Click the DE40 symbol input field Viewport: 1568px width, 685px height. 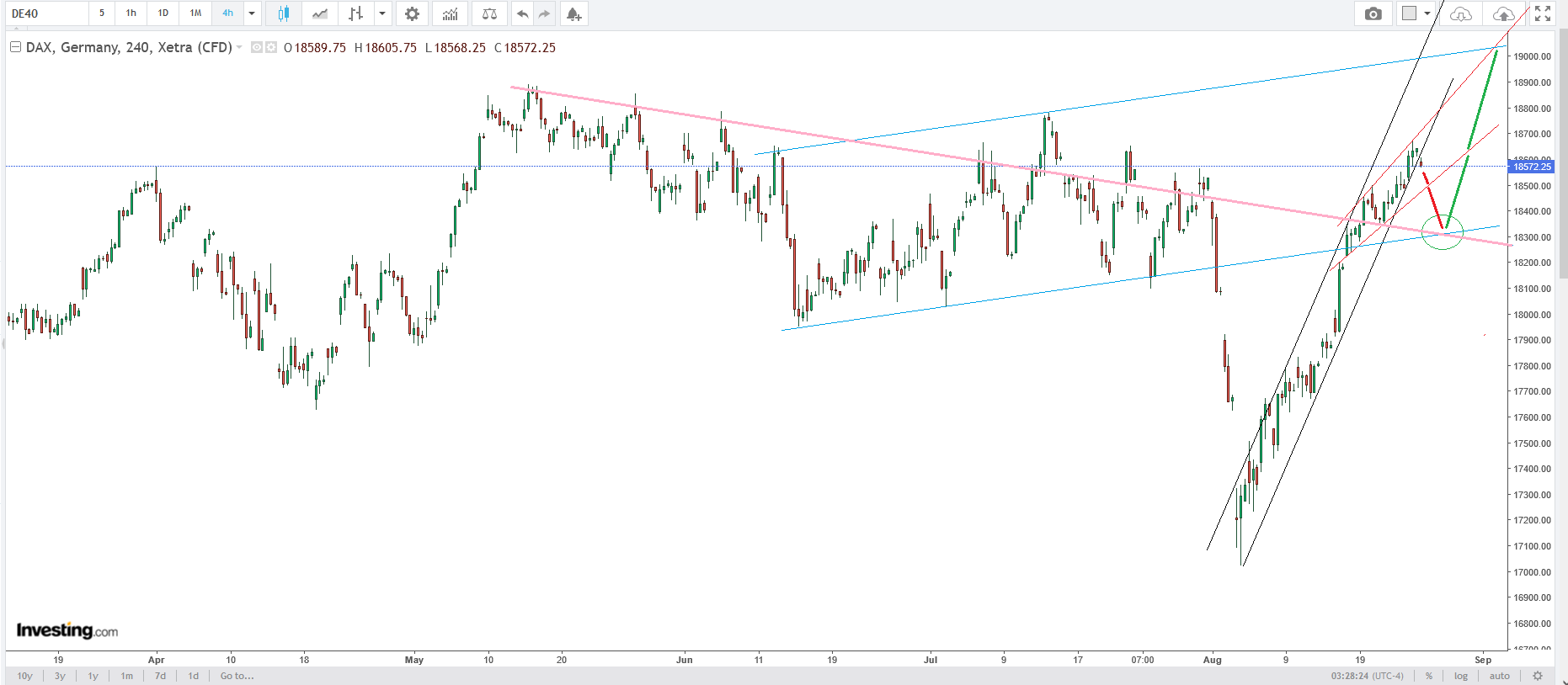[x=46, y=13]
